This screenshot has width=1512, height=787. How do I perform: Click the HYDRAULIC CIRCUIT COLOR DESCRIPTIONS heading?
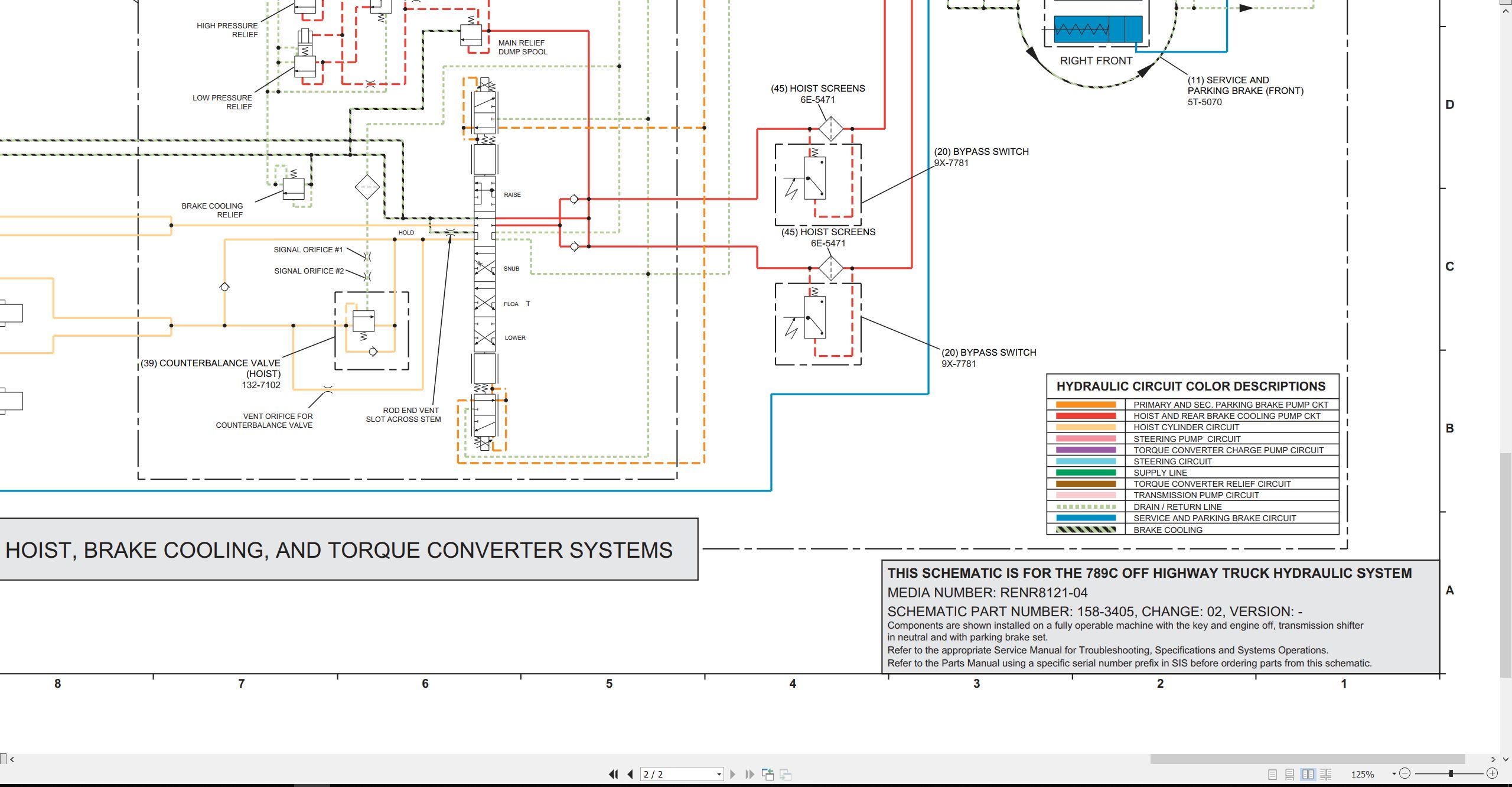1191,386
